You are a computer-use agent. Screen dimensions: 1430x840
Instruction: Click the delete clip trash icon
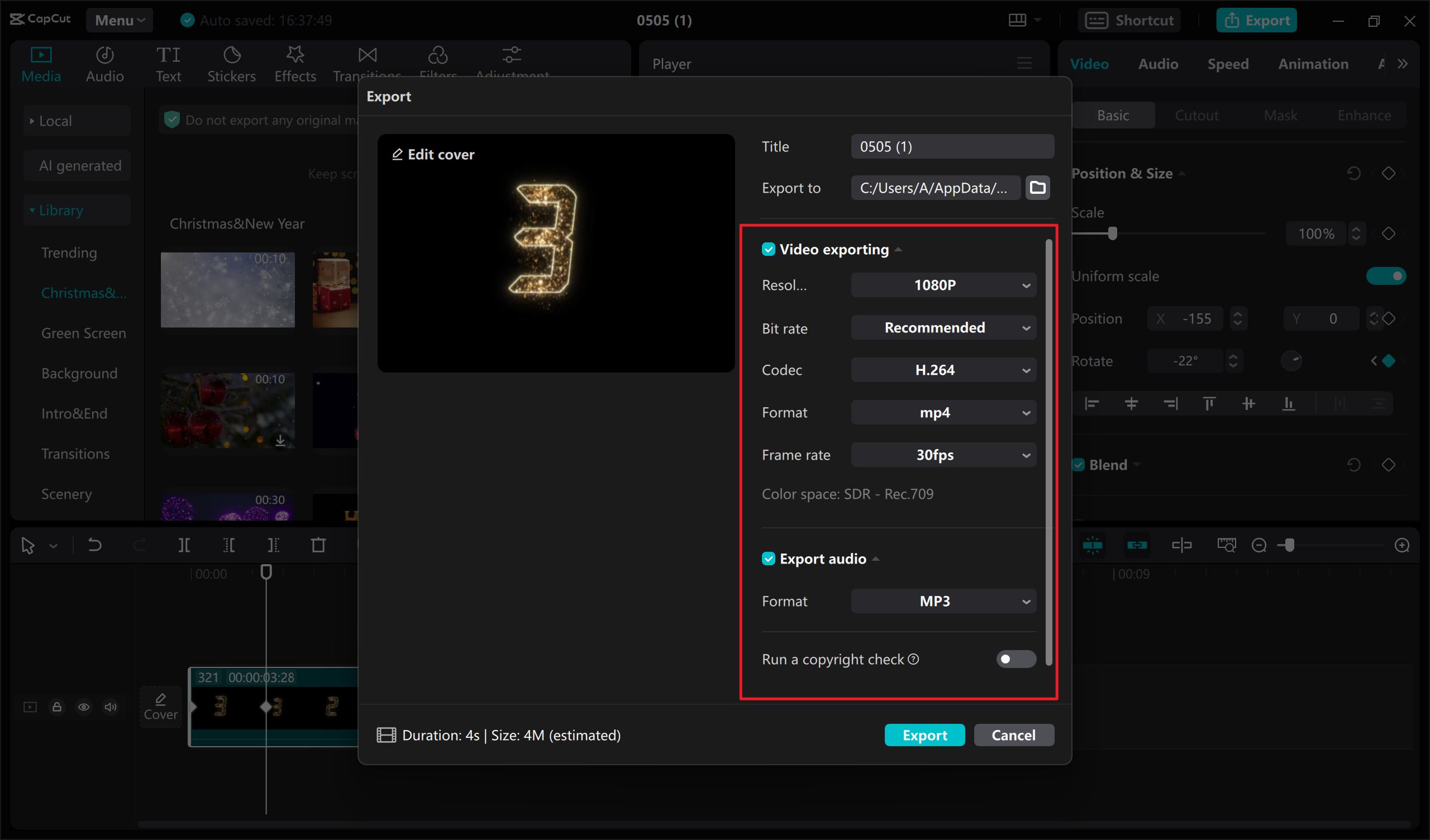[x=318, y=545]
